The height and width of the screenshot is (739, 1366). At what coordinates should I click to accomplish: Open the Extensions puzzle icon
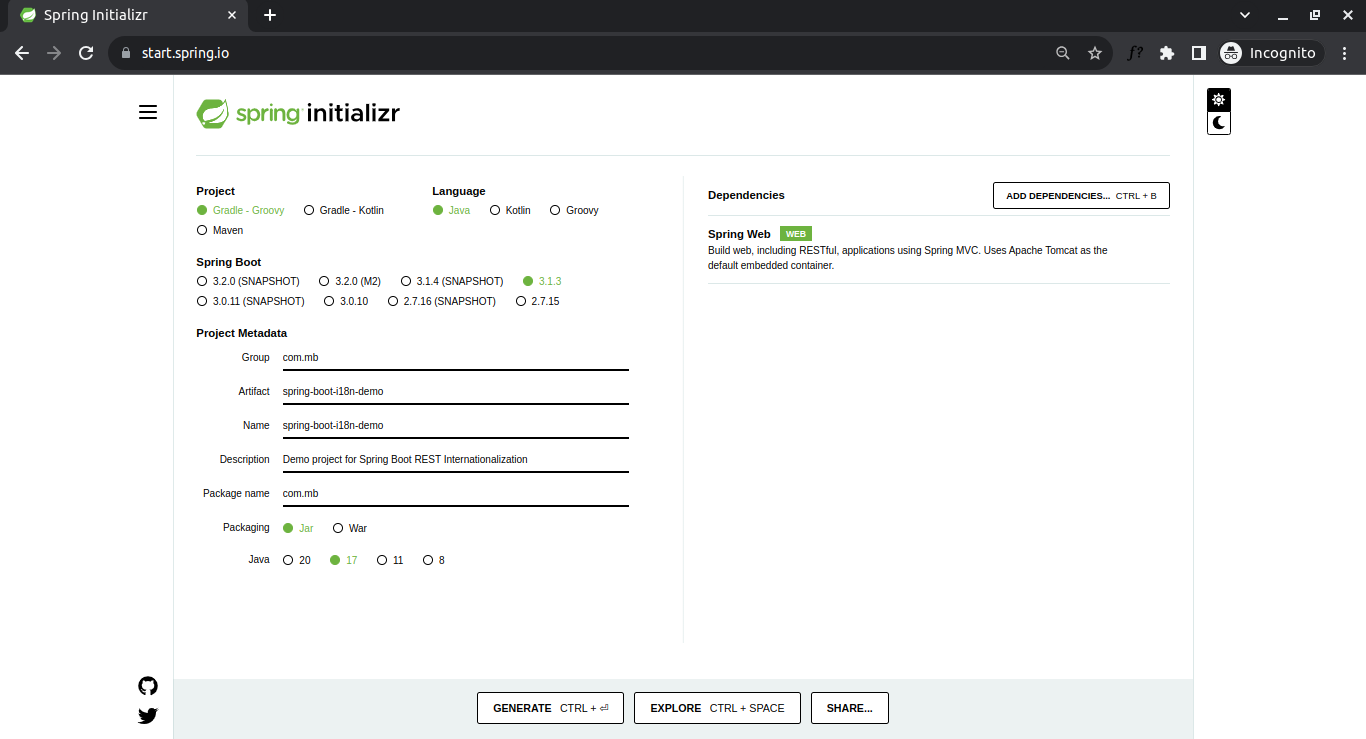point(1167,53)
